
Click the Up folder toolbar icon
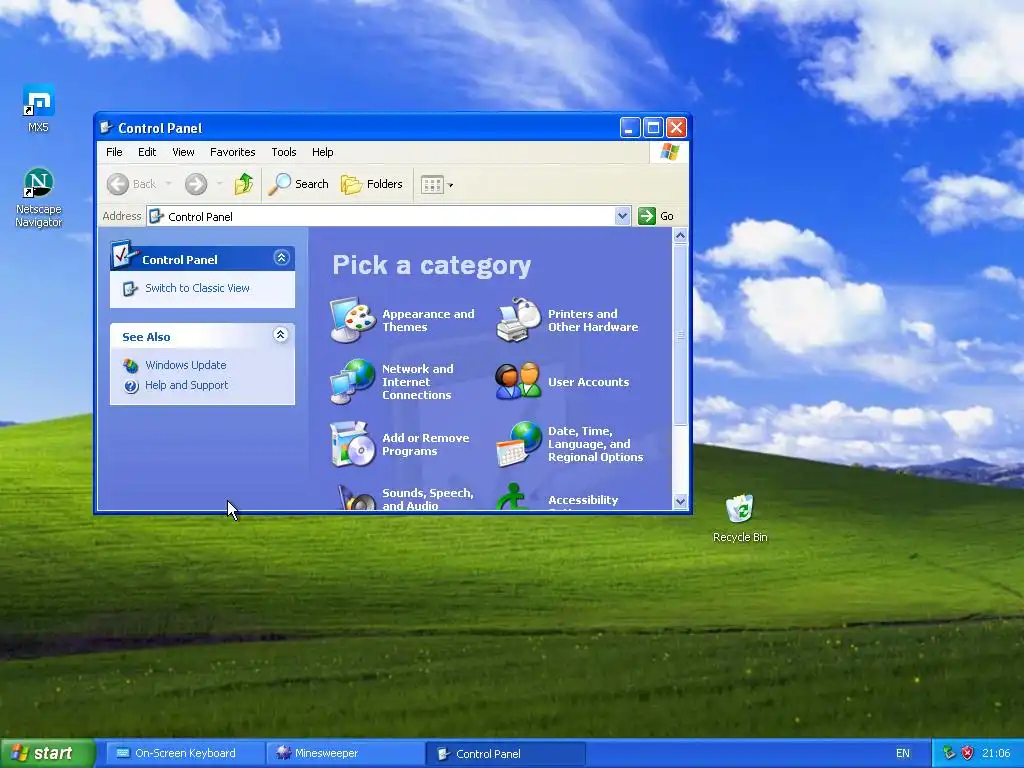pyautogui.click(x=244, y=184)
